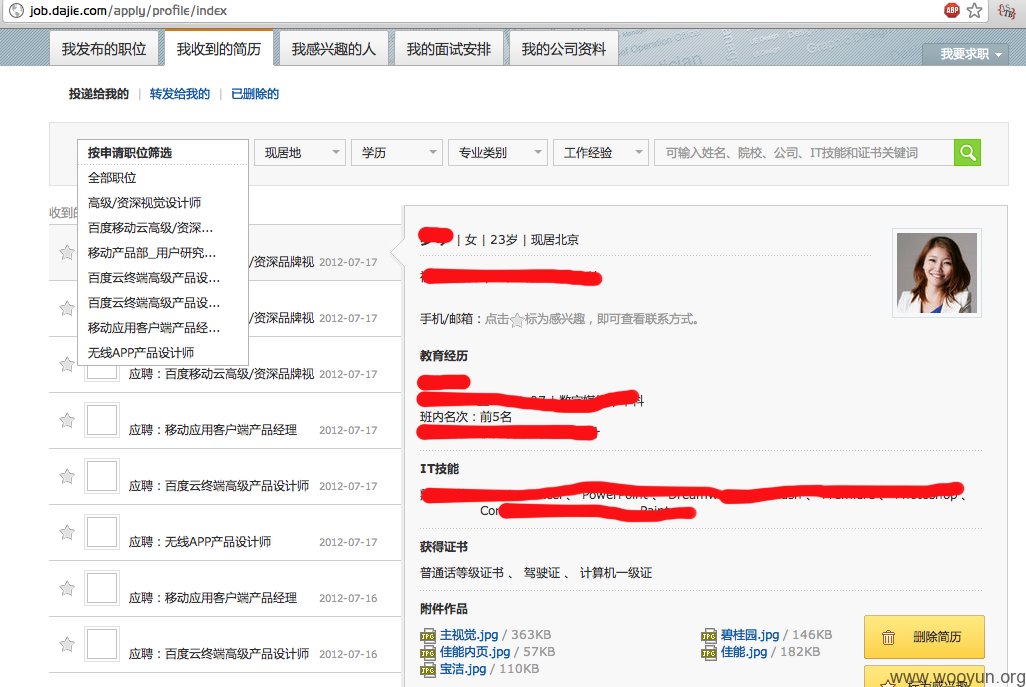Open the 碧桂园.jpg attachment
The image size is (1026, 687).
pyautogui.click(x=750, y=635)
